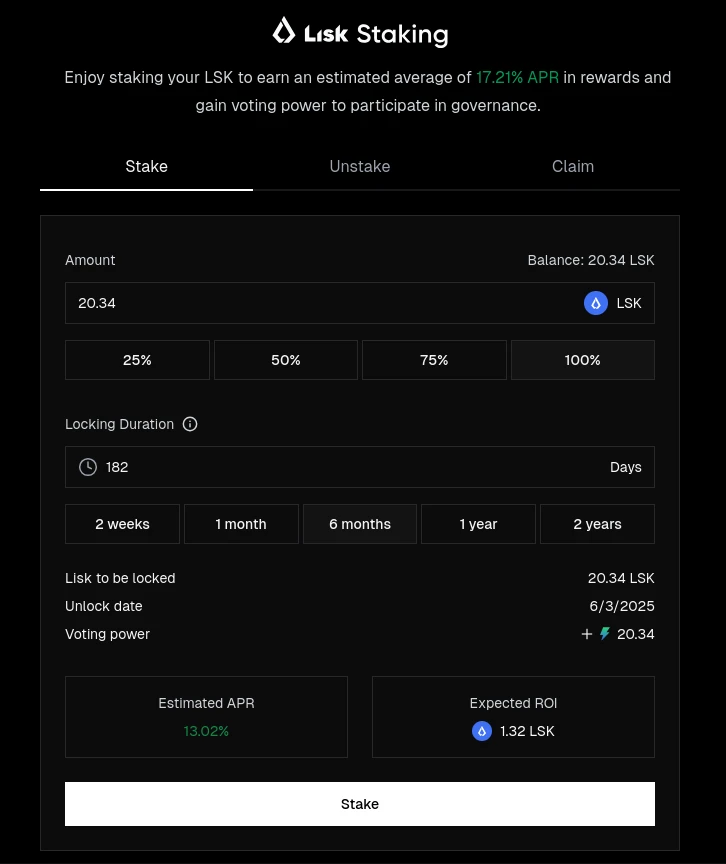Pick the 6 months locking preset

coord(360,524)
